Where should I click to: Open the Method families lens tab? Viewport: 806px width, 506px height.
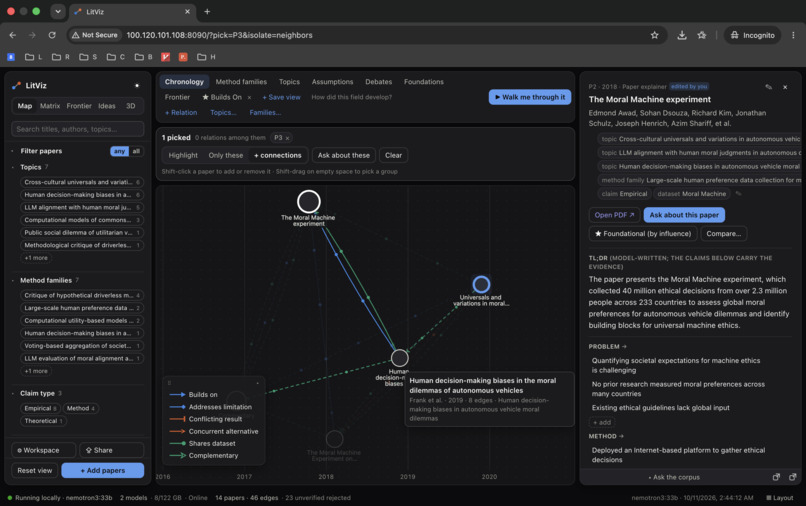tap(241, 82)
